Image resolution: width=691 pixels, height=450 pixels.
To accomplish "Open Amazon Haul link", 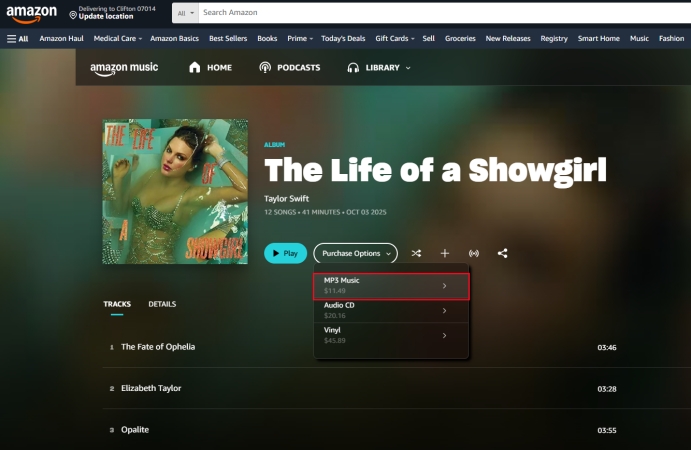I will pos(61,39).
